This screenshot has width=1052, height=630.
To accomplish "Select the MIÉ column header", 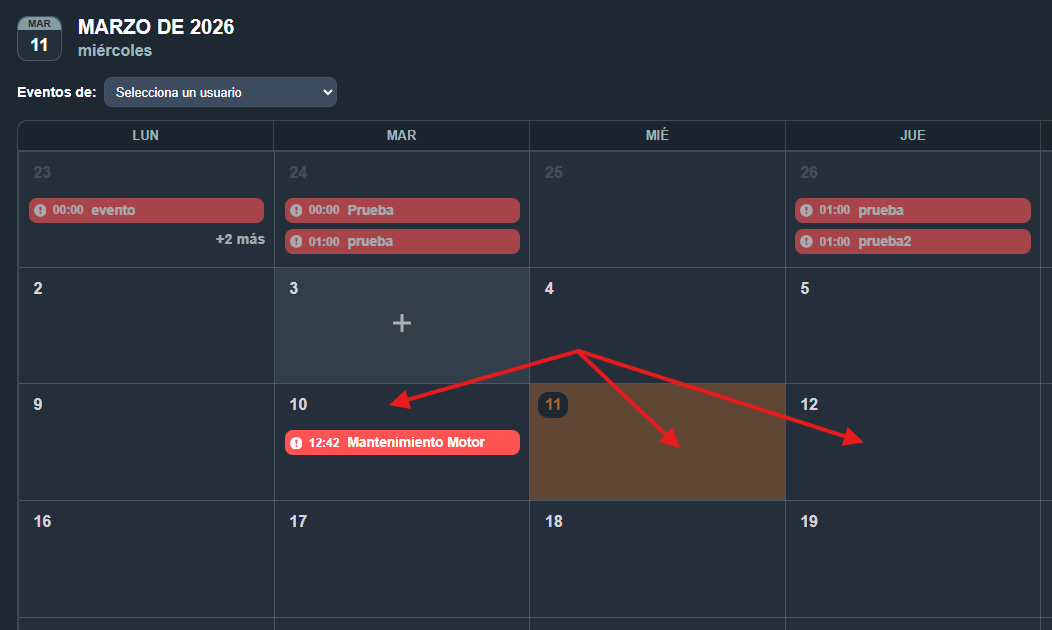I will click(x=657, y=135).
